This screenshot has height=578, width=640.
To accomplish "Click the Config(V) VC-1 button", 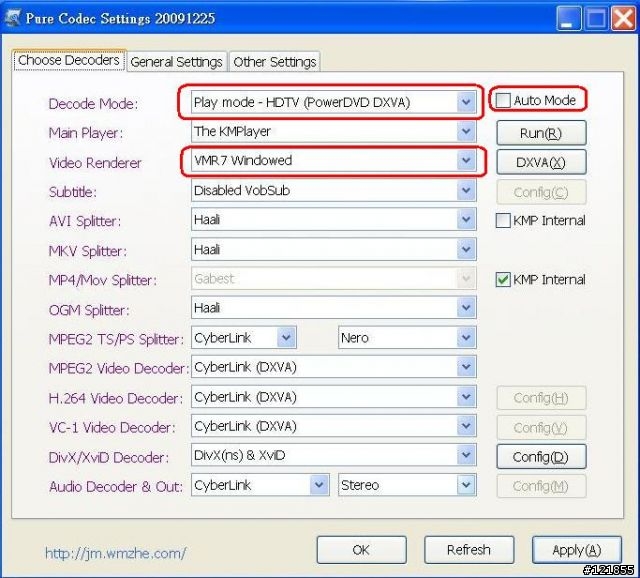I will [541, 427].
